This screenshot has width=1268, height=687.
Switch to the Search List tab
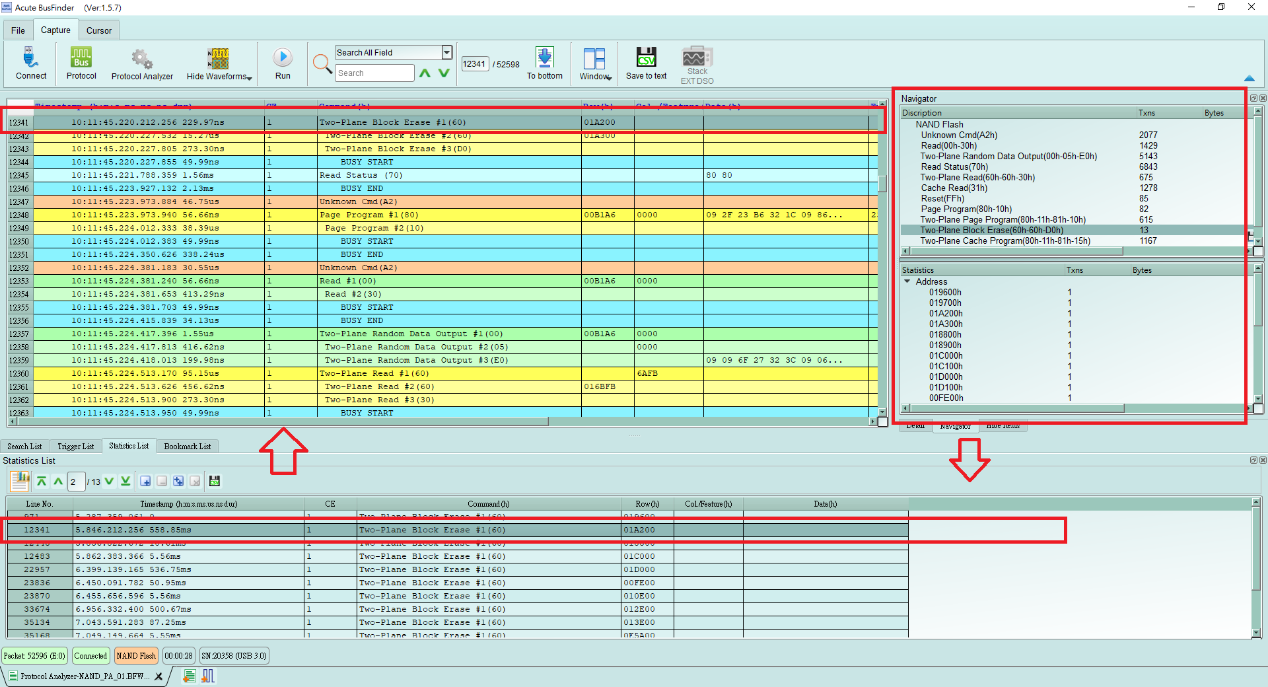(25, 446)
